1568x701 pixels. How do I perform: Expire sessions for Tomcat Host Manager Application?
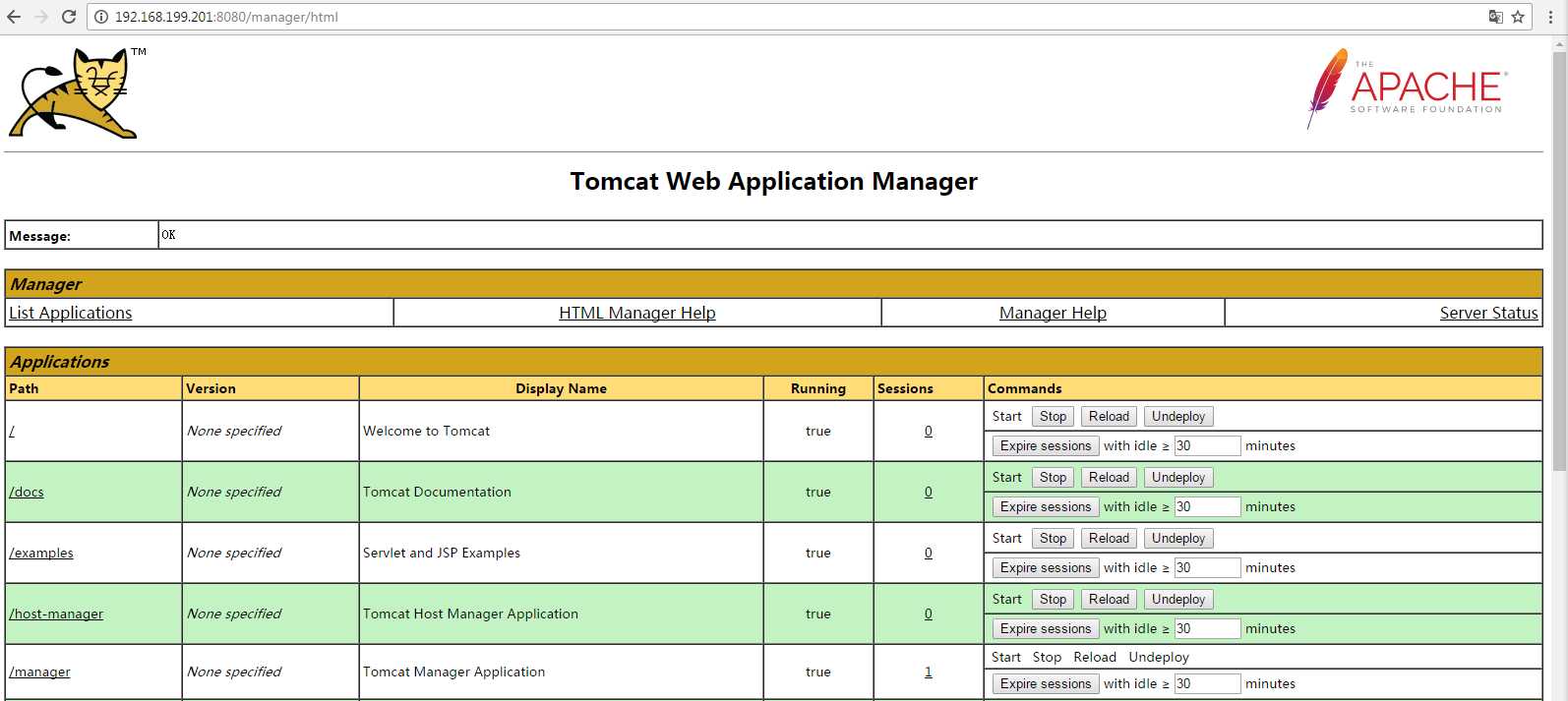[x=1046, y=629]
